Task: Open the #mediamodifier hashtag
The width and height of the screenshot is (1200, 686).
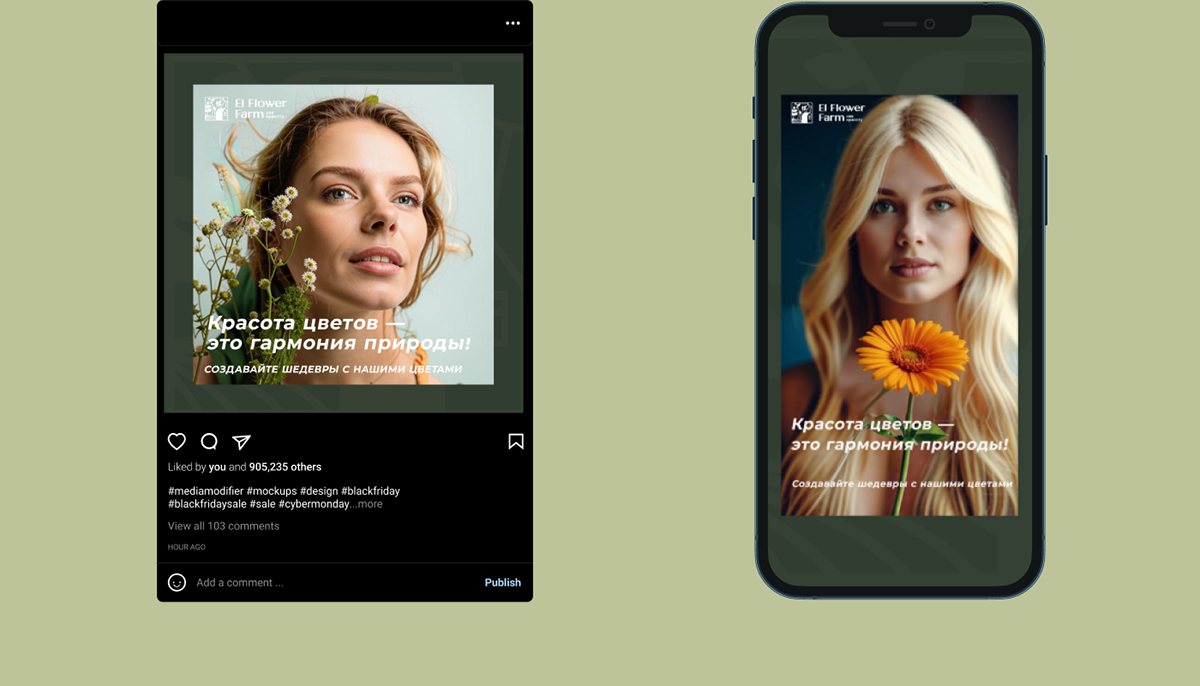Action: tap(205, 491)
